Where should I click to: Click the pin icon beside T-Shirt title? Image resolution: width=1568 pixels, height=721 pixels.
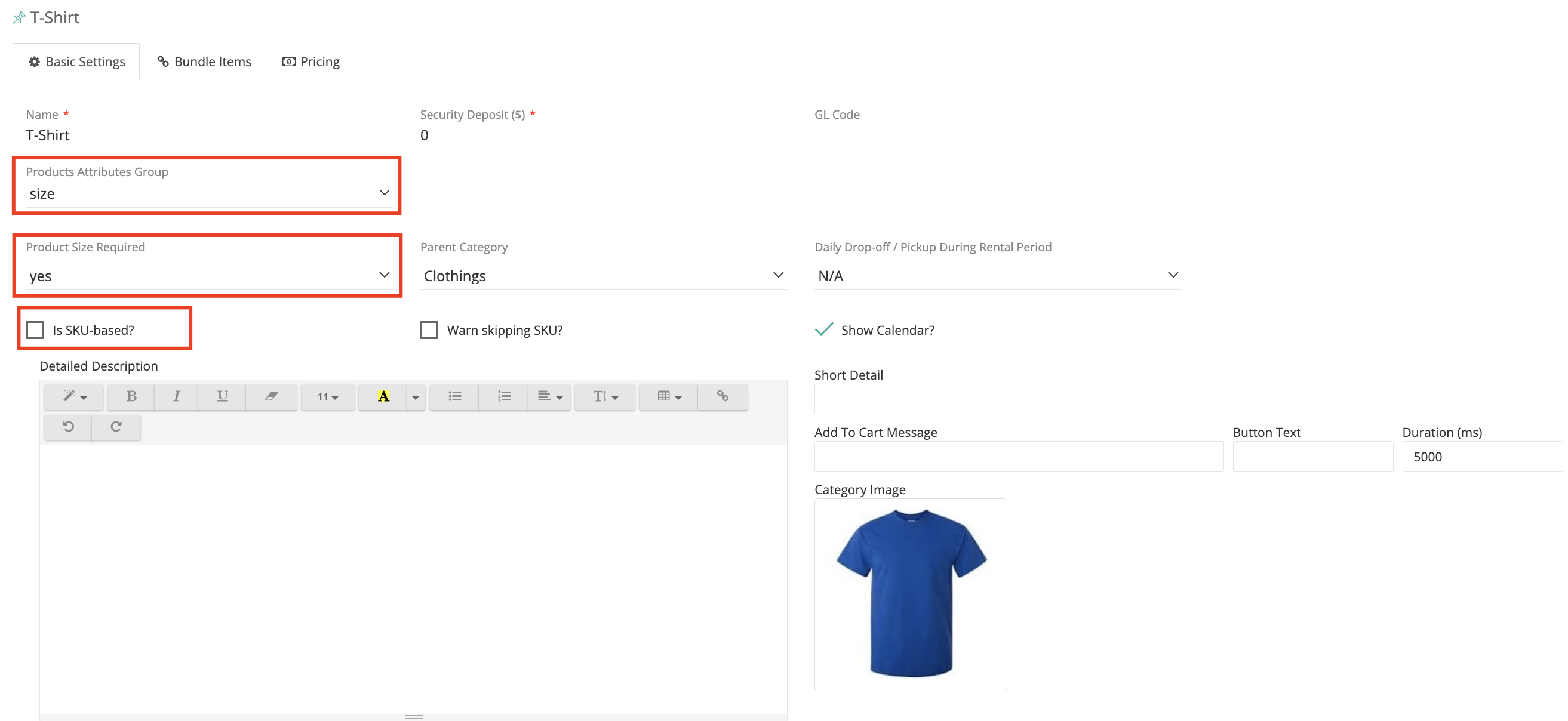click(x=19, y=18)
